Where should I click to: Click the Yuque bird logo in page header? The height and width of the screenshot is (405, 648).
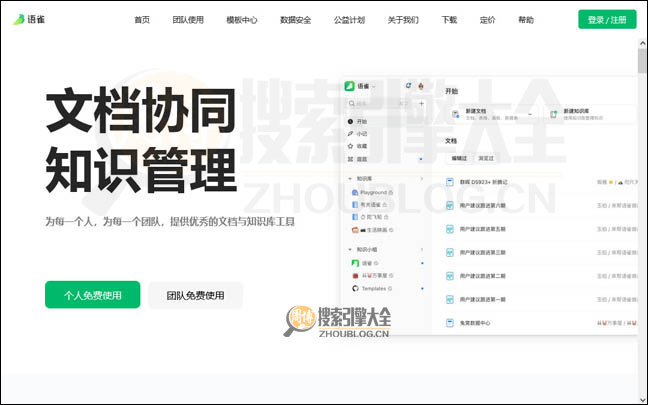click(18, 19)
